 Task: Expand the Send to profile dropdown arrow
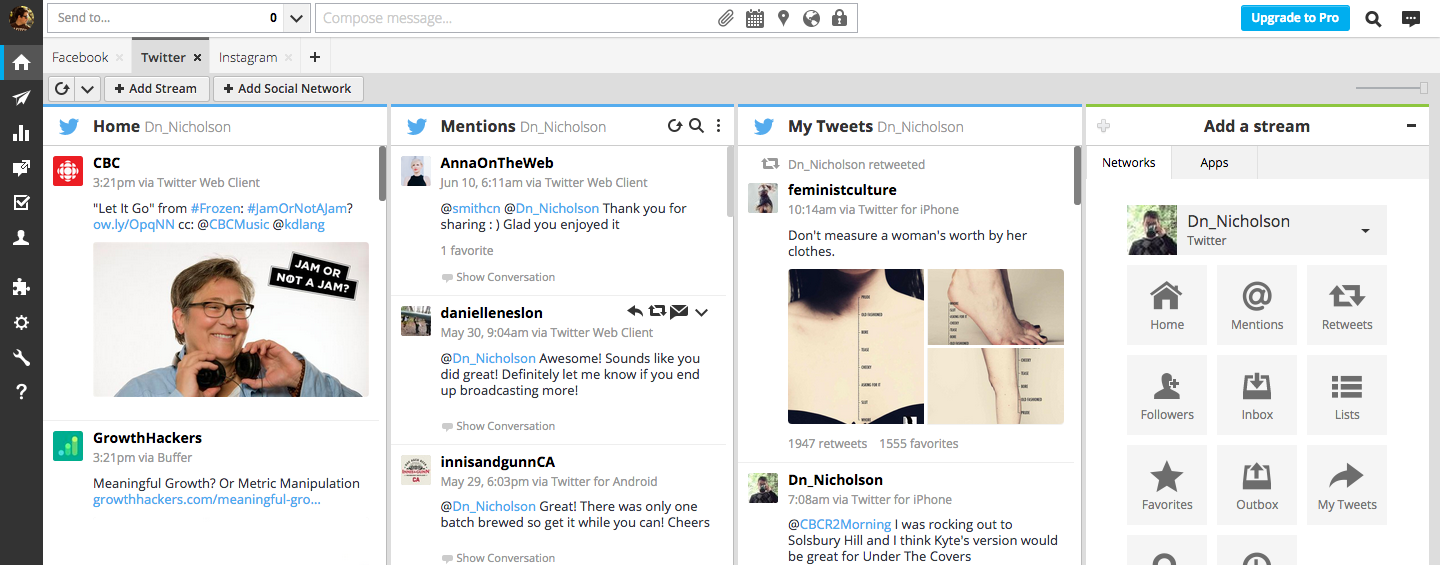coord(297,18)
